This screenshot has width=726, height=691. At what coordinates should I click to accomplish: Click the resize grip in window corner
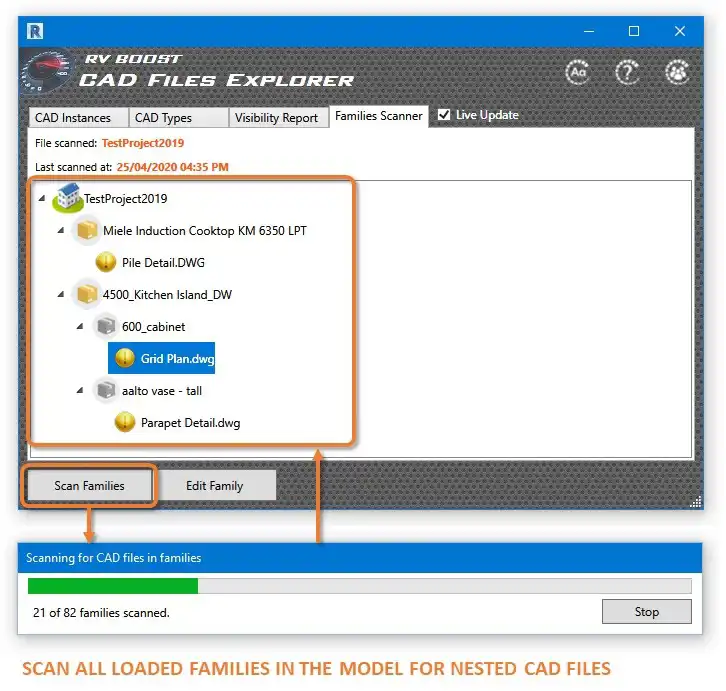click(x=696, y=502)
